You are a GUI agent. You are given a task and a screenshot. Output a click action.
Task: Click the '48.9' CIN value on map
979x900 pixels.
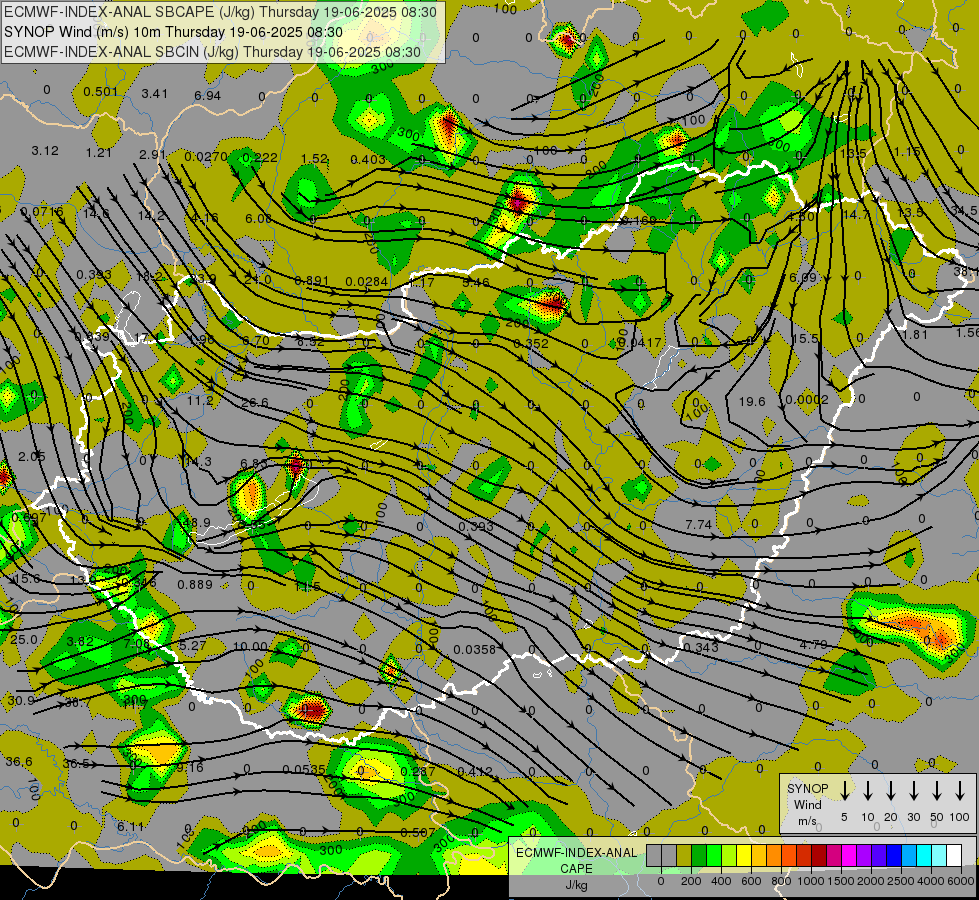click(197, 522)
